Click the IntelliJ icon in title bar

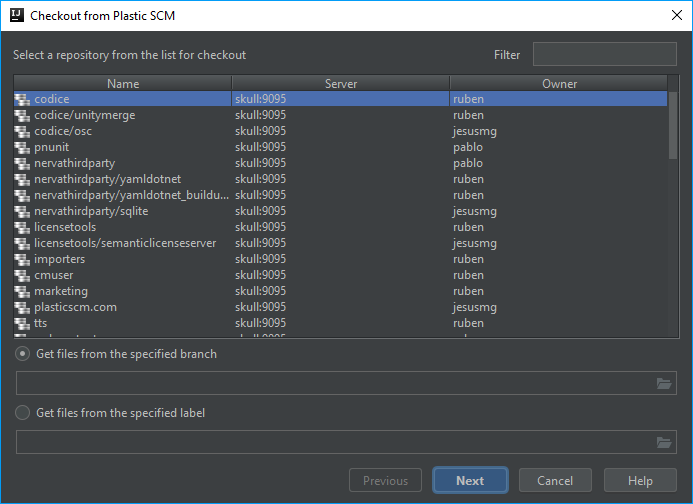pos(17,15)
